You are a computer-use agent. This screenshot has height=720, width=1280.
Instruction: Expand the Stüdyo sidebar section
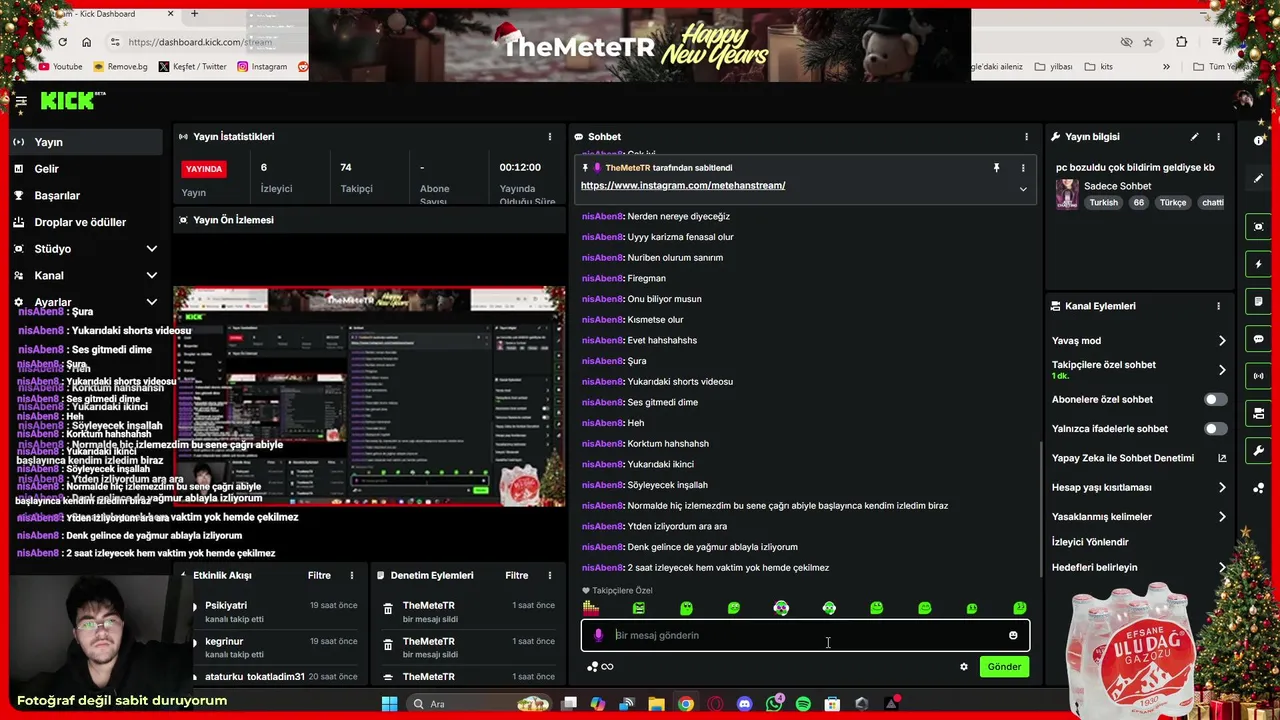[x=152, y=249]
